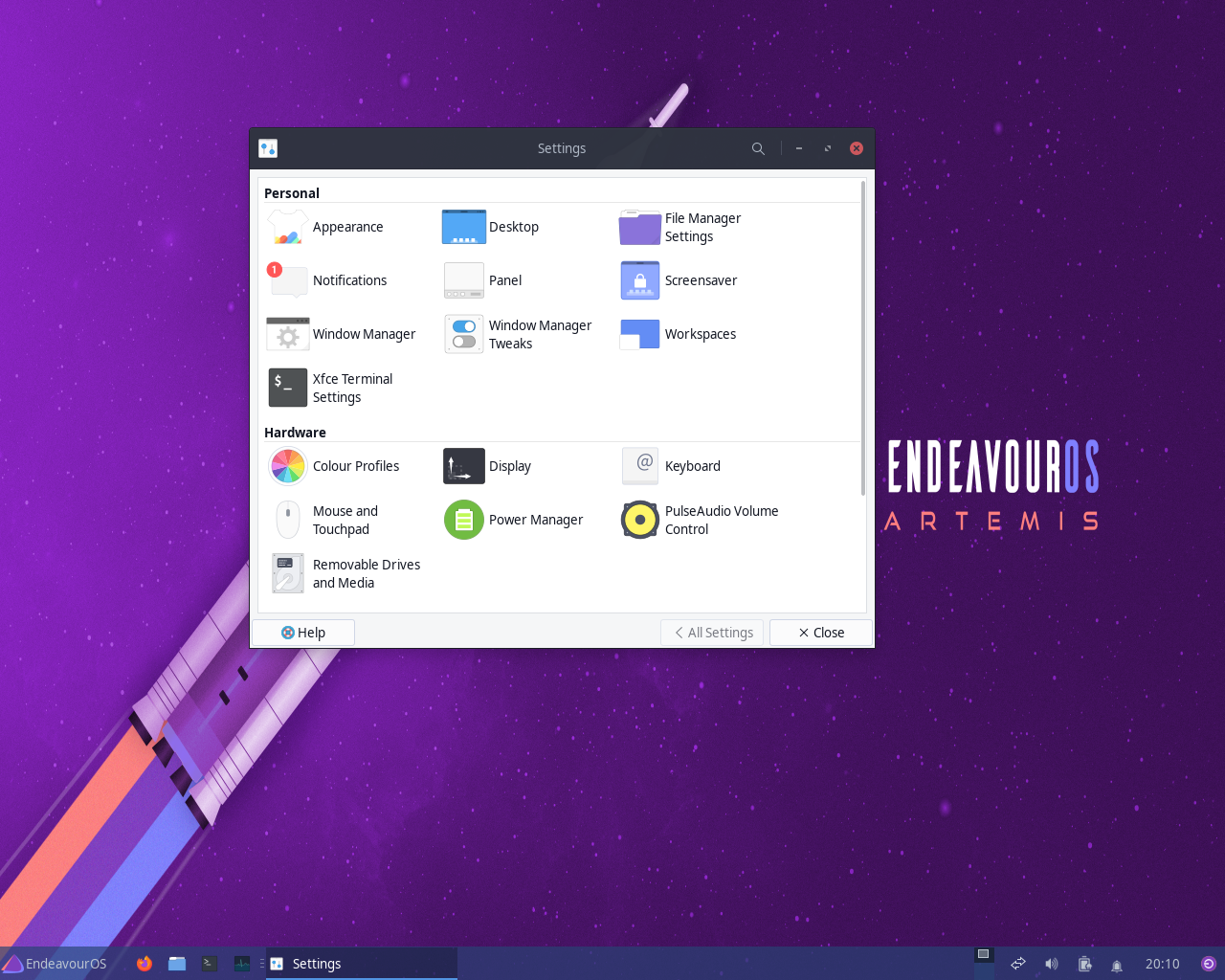Viewport: 1225px width, 980px height.
Task: Click the volume speaker tray icon
Action: pyautogui.click(x=1051, y=964)
